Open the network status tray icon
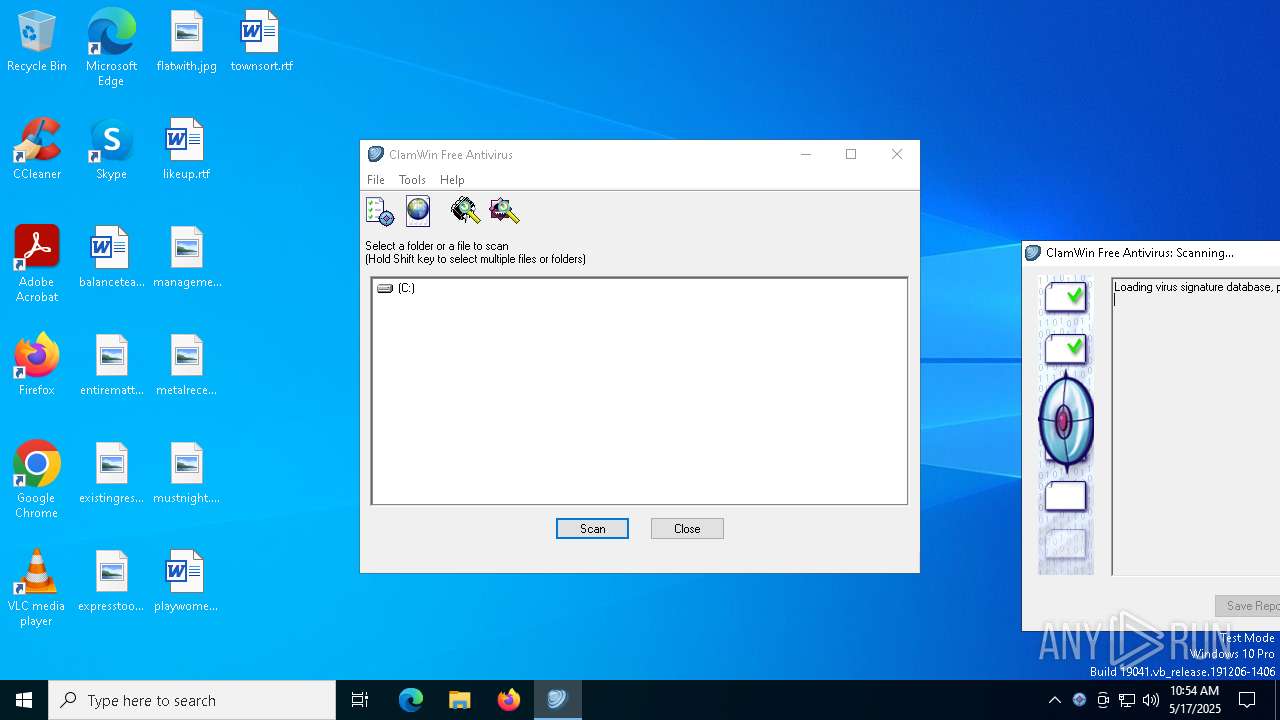This screenshot has height=720, width=1280. [x=1127, y=700]
